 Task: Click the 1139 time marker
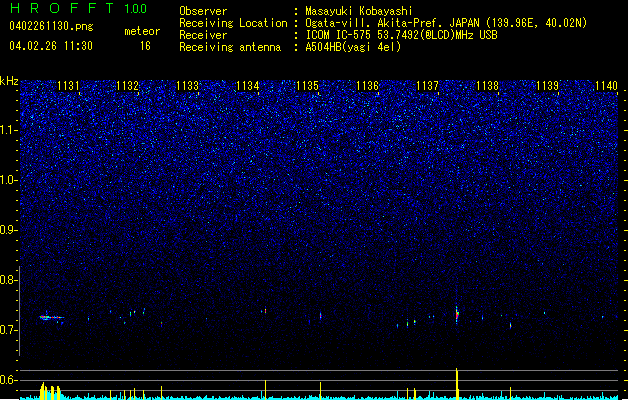click(x=548, y=85)
